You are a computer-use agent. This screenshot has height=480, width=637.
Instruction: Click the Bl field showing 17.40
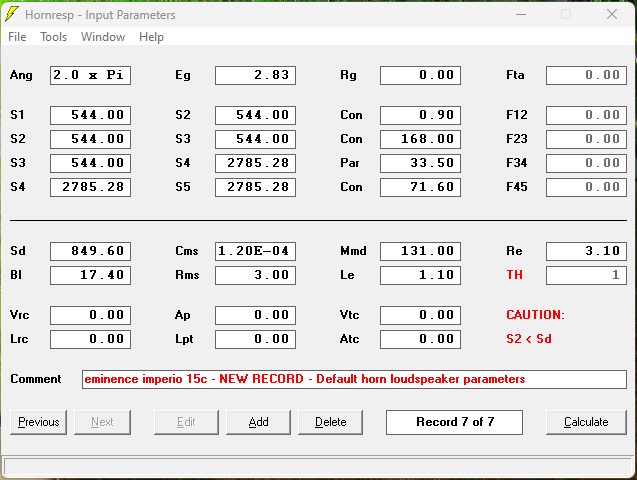[x=91, y=275]
